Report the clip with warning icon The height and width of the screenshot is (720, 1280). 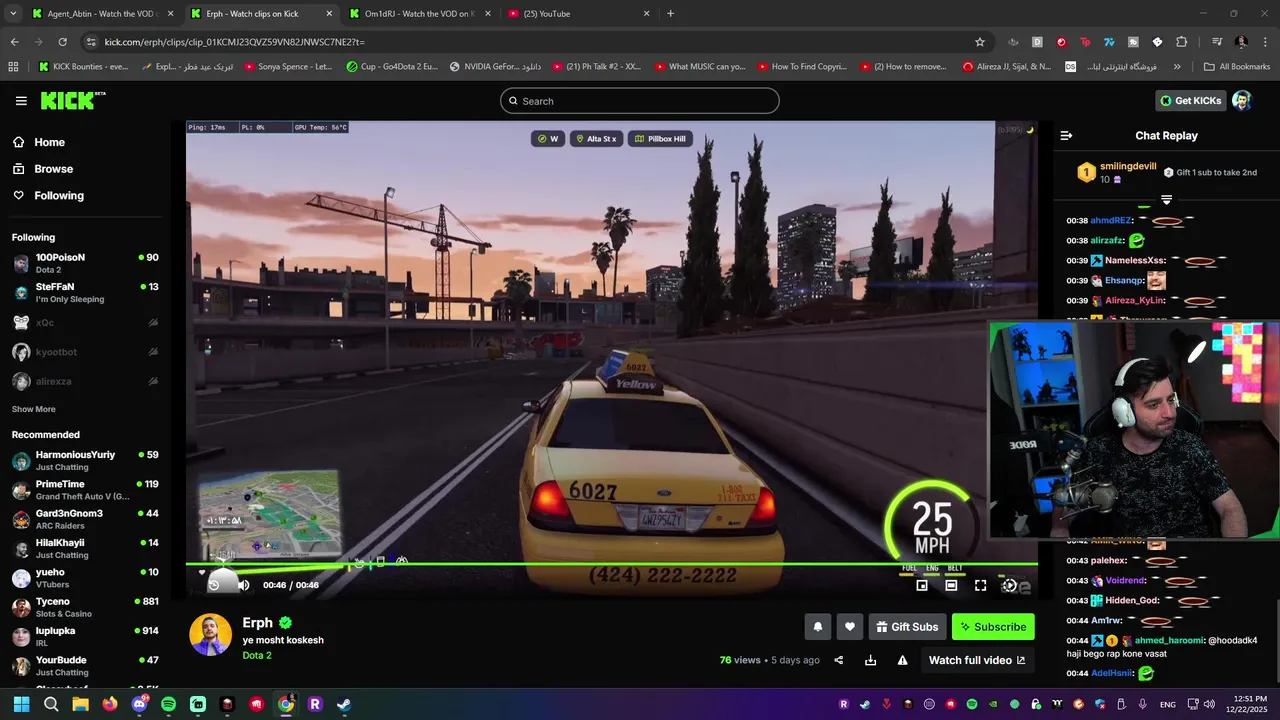point(902,660)
